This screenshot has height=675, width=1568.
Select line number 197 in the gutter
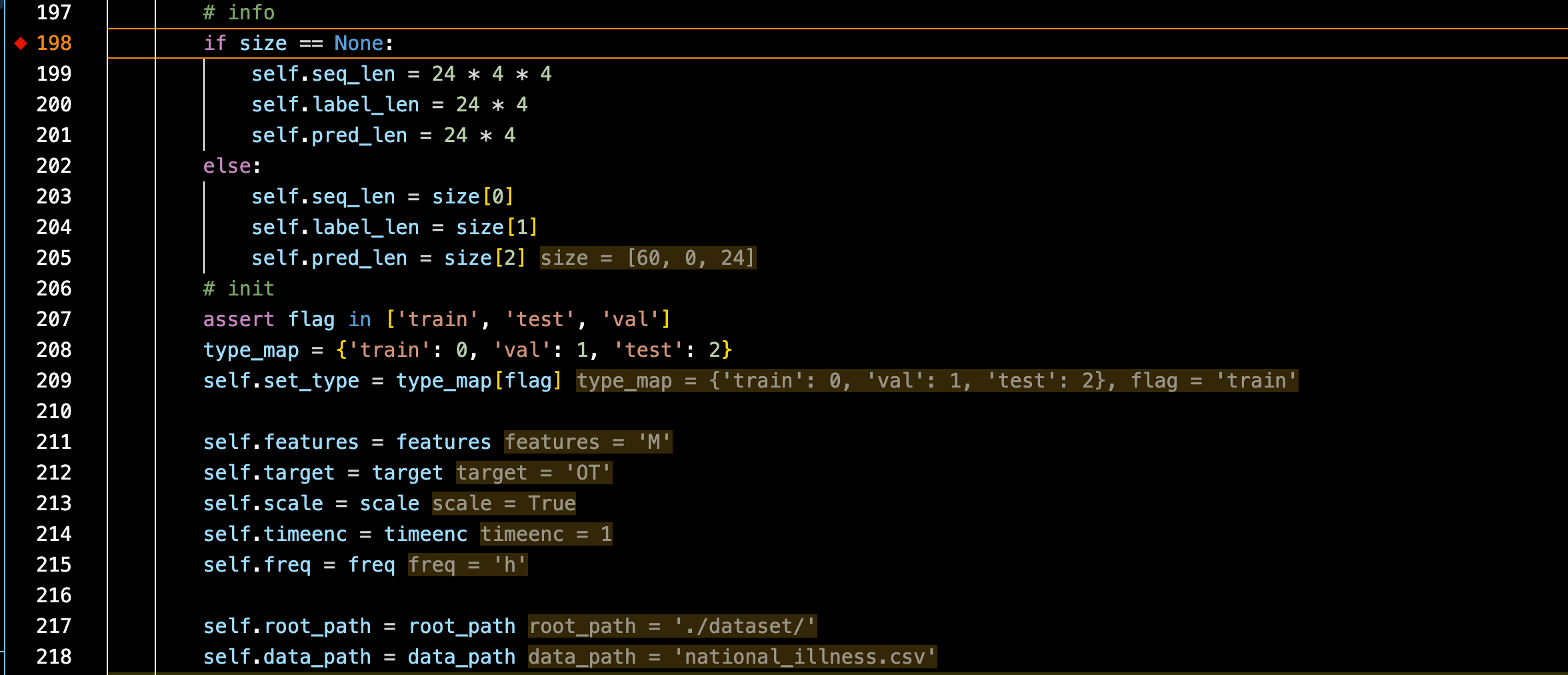click(x=54, y=13)
